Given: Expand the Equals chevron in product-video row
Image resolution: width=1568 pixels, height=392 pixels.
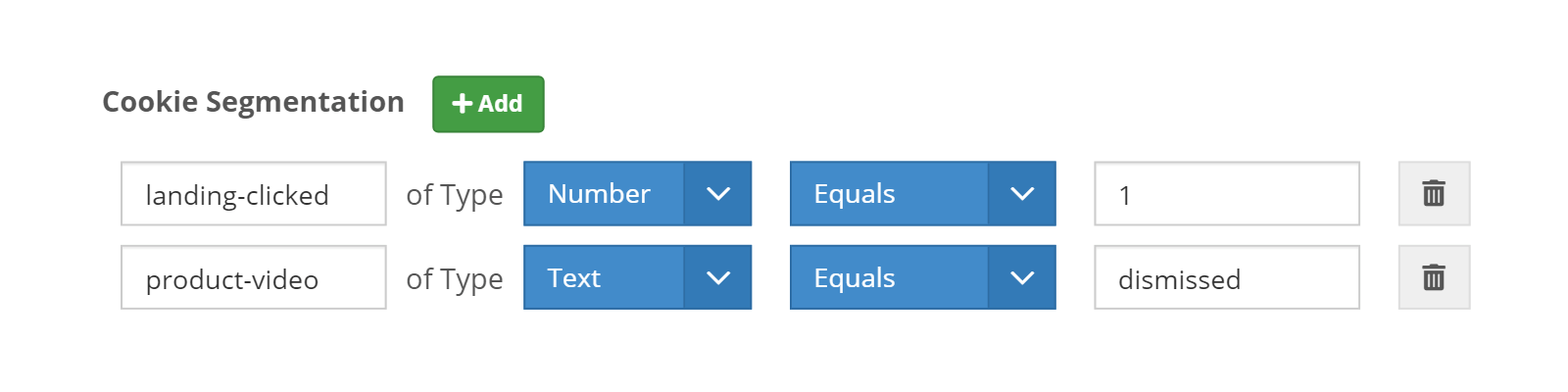Looking at the screenshot, I should [x=1022, y=277].
